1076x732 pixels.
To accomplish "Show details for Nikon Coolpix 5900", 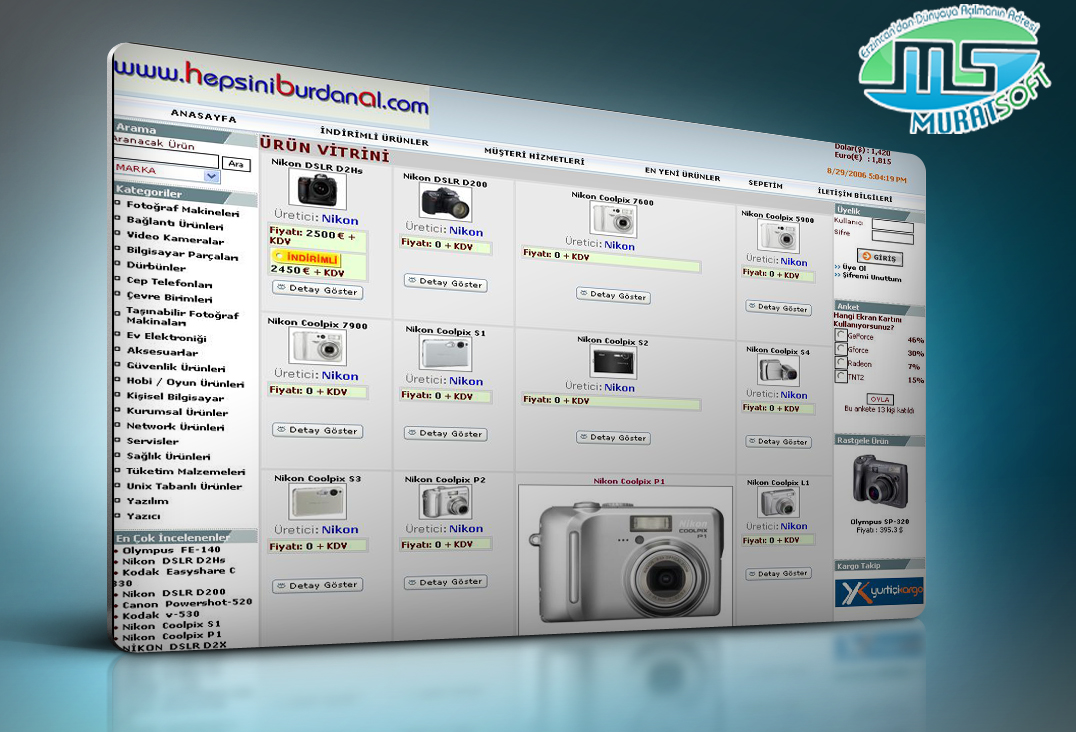I will pos(778,307).
